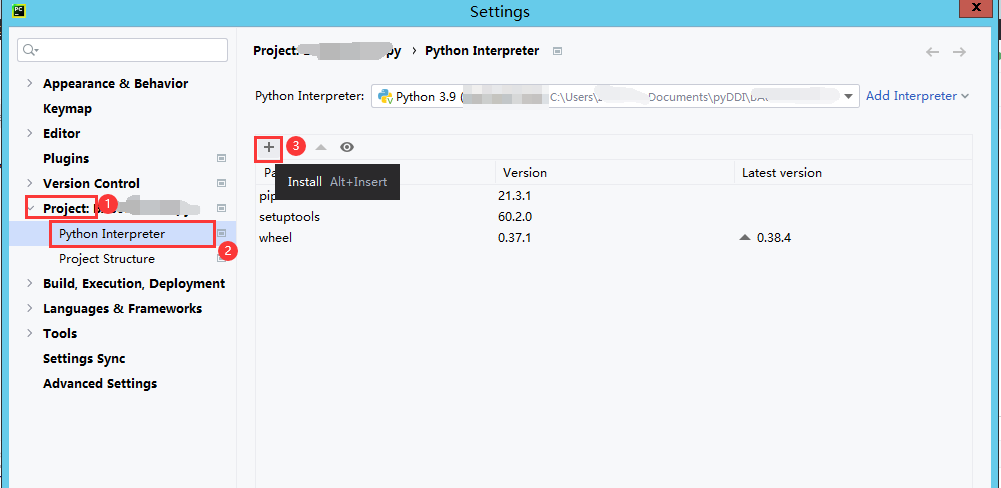Select the wheel package row
Image resolution: width=1001 pixels, height=488 pixels.
(613, 238)
